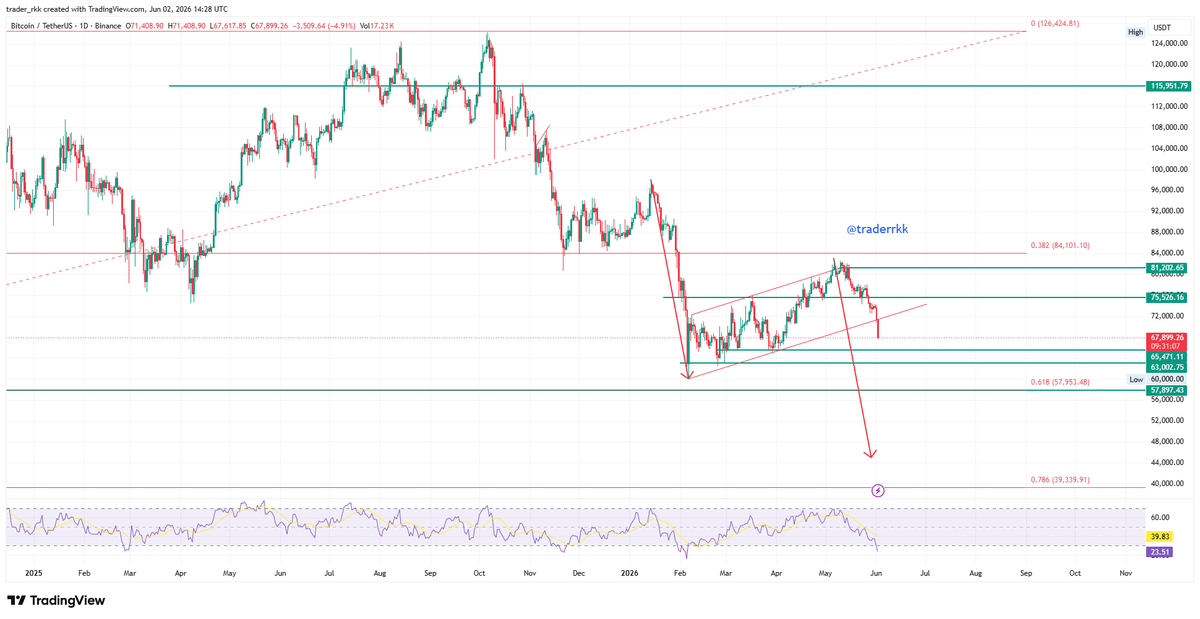The width and height of the screenshot is (1200, 619).
Task: Click the purple lightning event icon
Action: (878, 490)
